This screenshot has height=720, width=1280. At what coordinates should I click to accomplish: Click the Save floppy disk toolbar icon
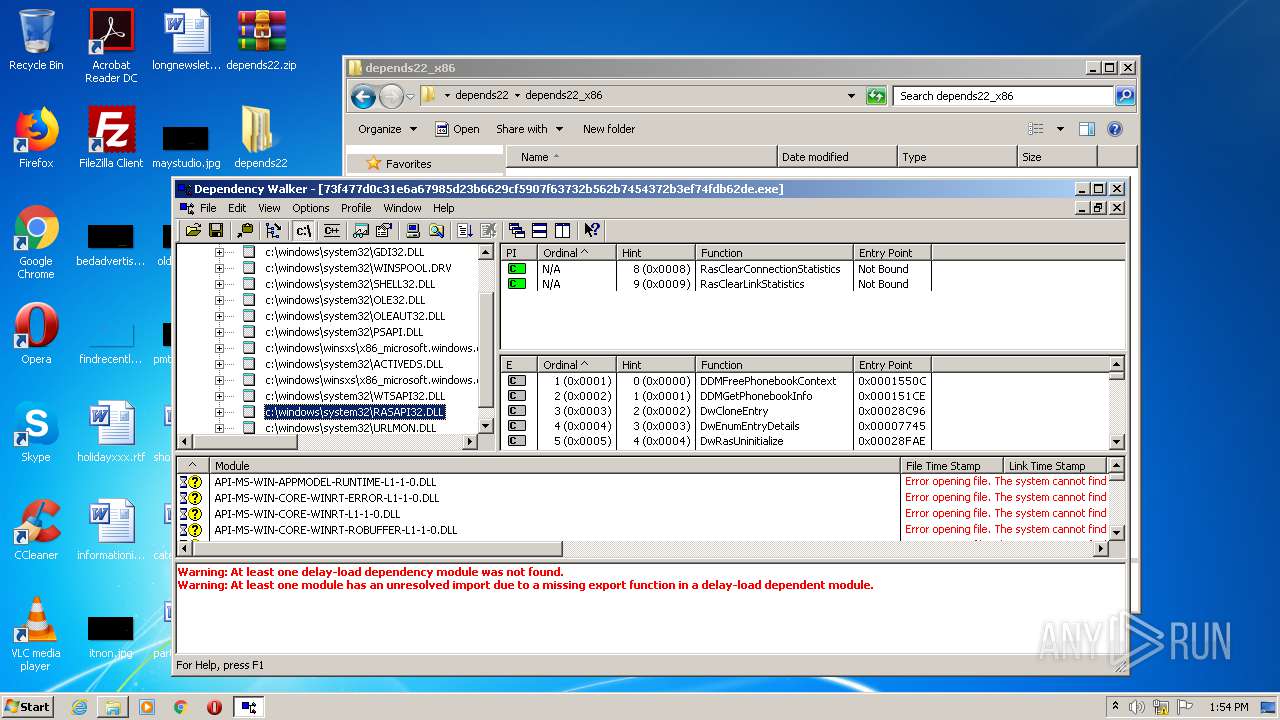point(215,230)
